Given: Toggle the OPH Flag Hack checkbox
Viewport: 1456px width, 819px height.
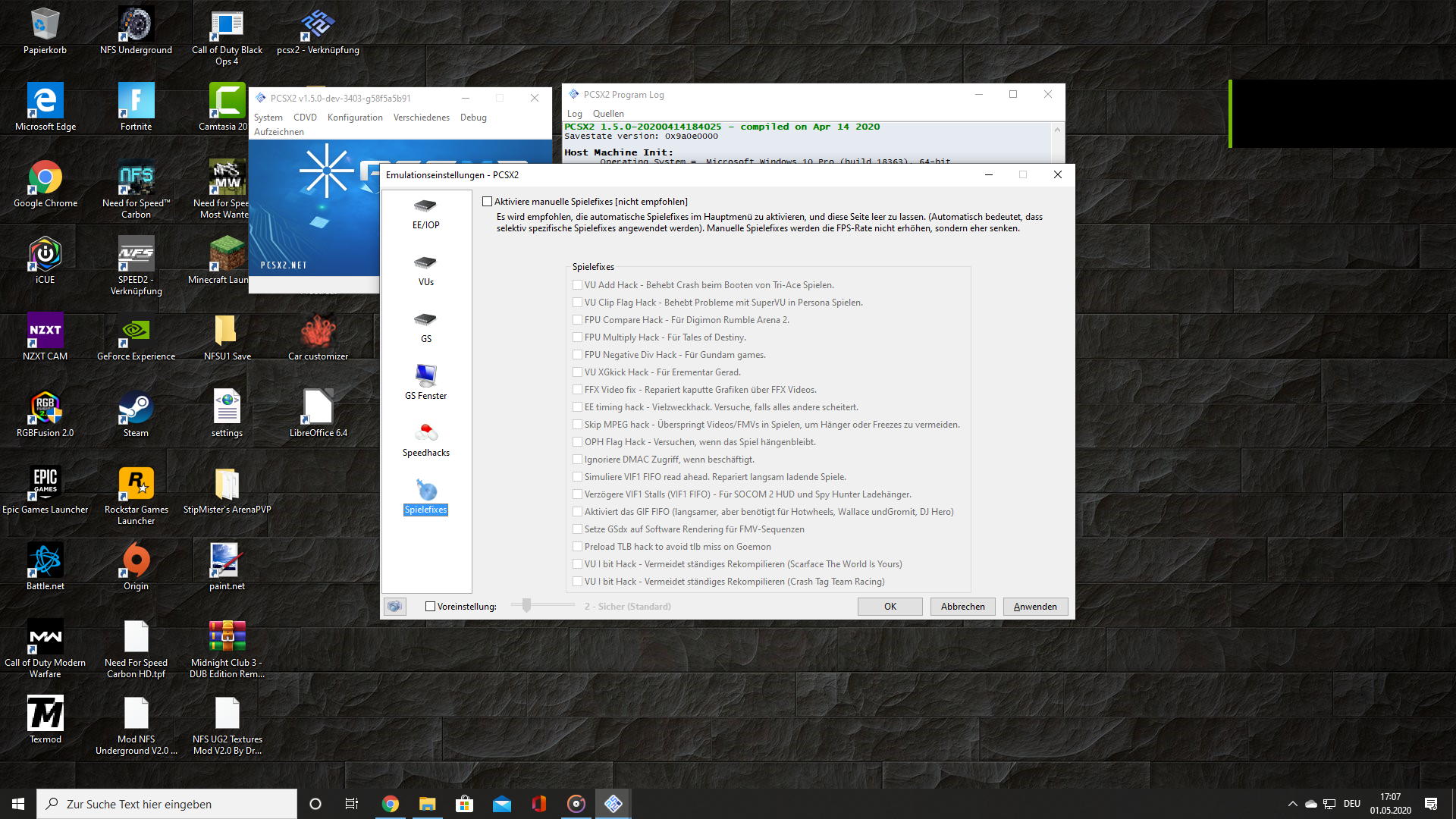Looking at the screenshot, I should click(x=577, y=442).
